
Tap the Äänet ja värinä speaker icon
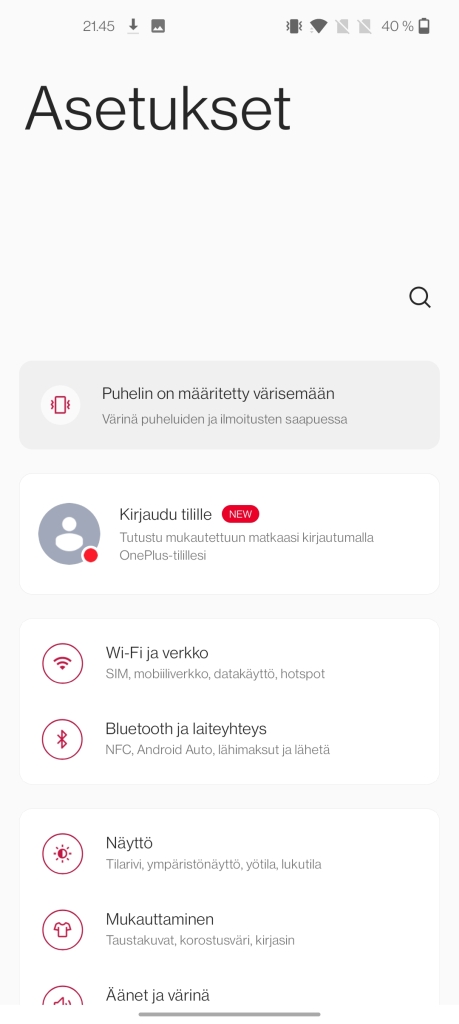[63, 996]
